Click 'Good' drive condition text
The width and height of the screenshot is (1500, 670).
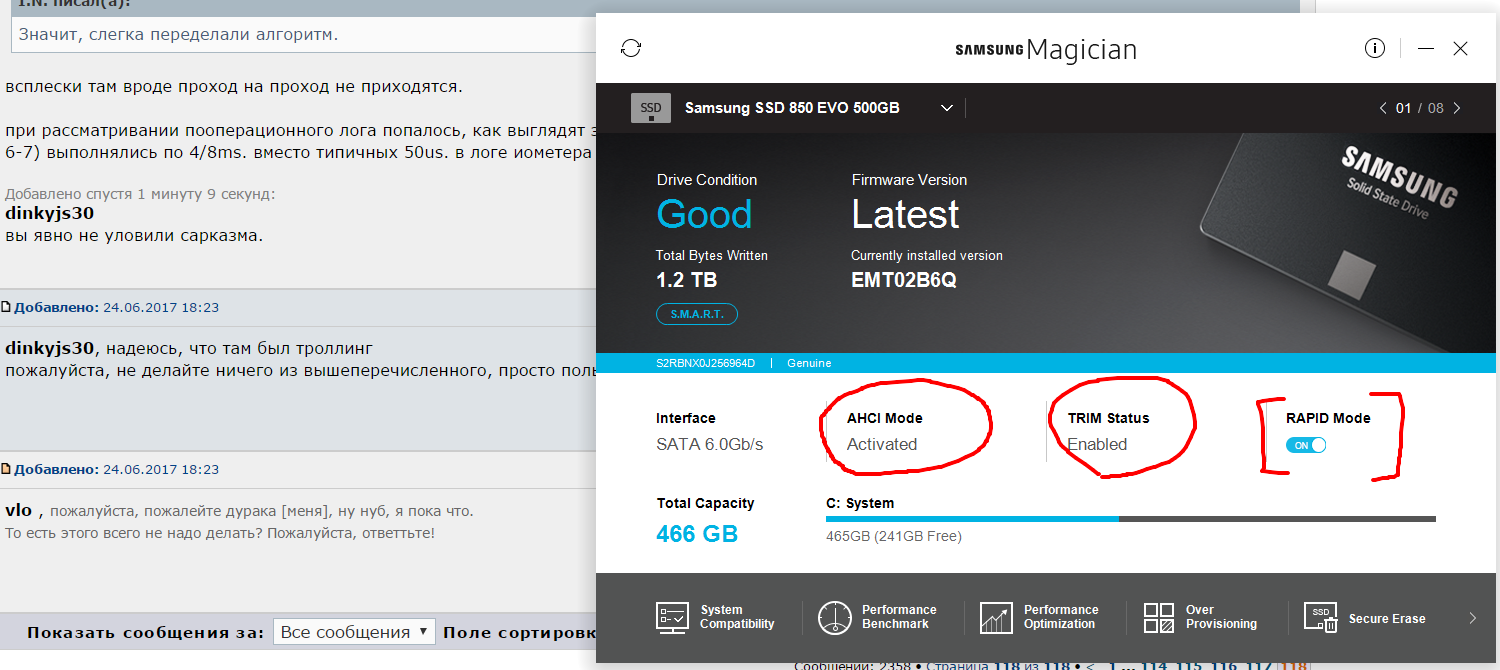coord(704,214)
